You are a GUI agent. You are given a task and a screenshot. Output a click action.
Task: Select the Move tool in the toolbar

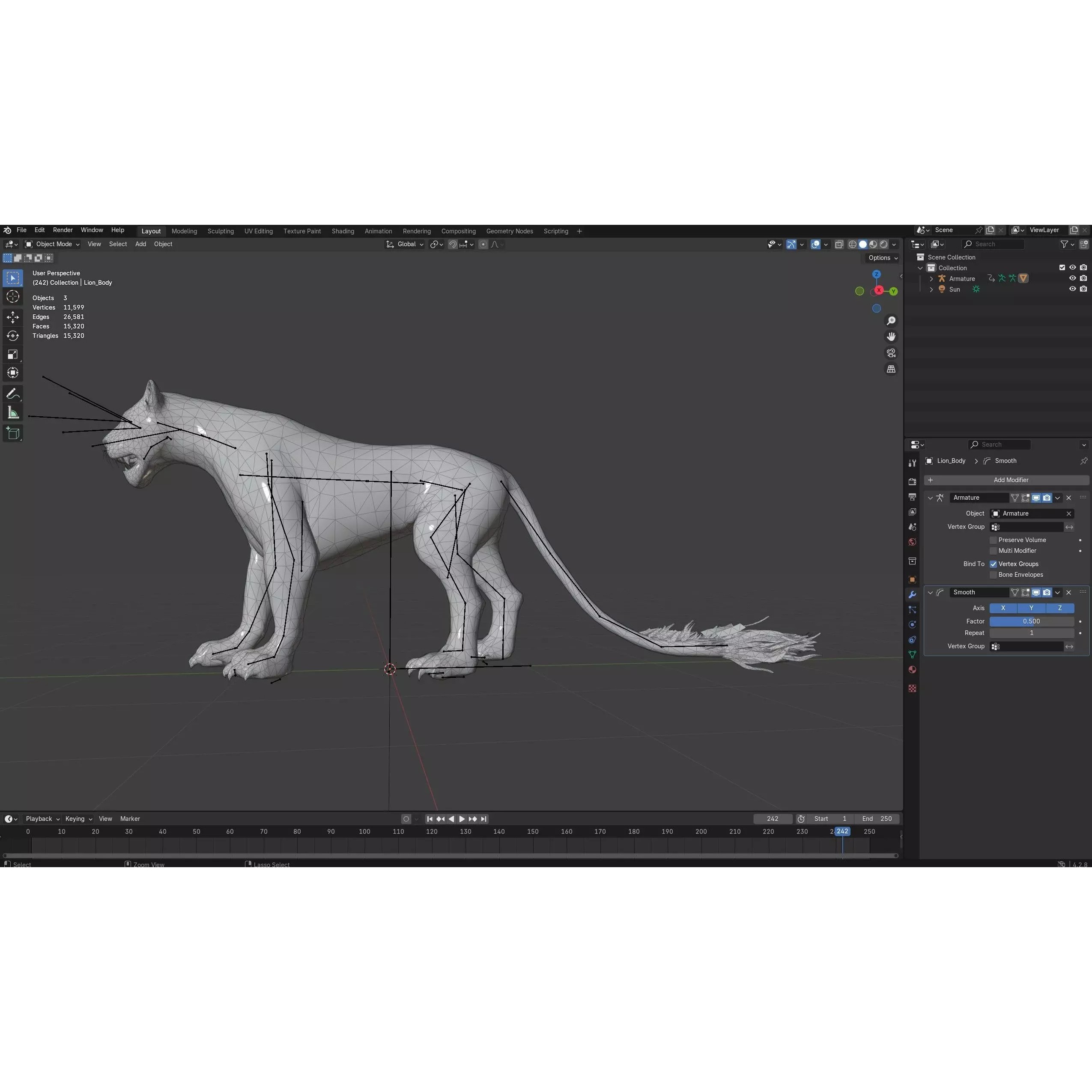[x=12, y=317]
